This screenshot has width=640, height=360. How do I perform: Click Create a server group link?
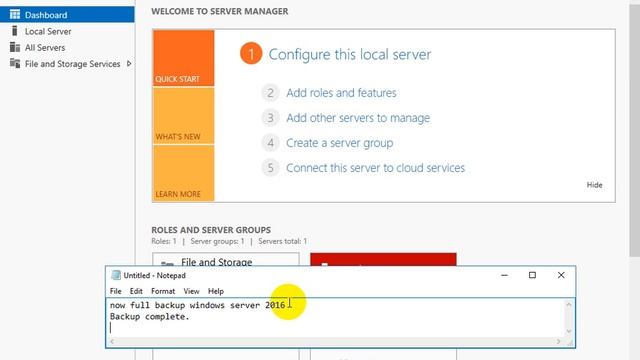[x=340, y=143]
